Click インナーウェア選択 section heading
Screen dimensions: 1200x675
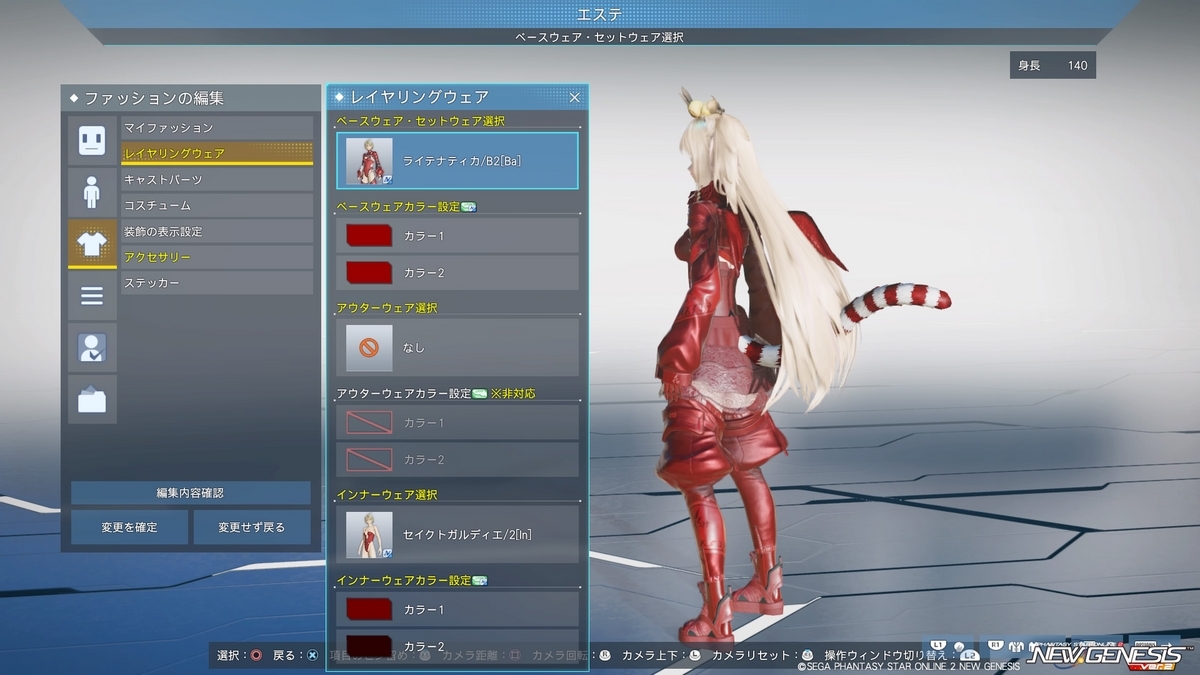pyautogui.click(x=387, y=494)
